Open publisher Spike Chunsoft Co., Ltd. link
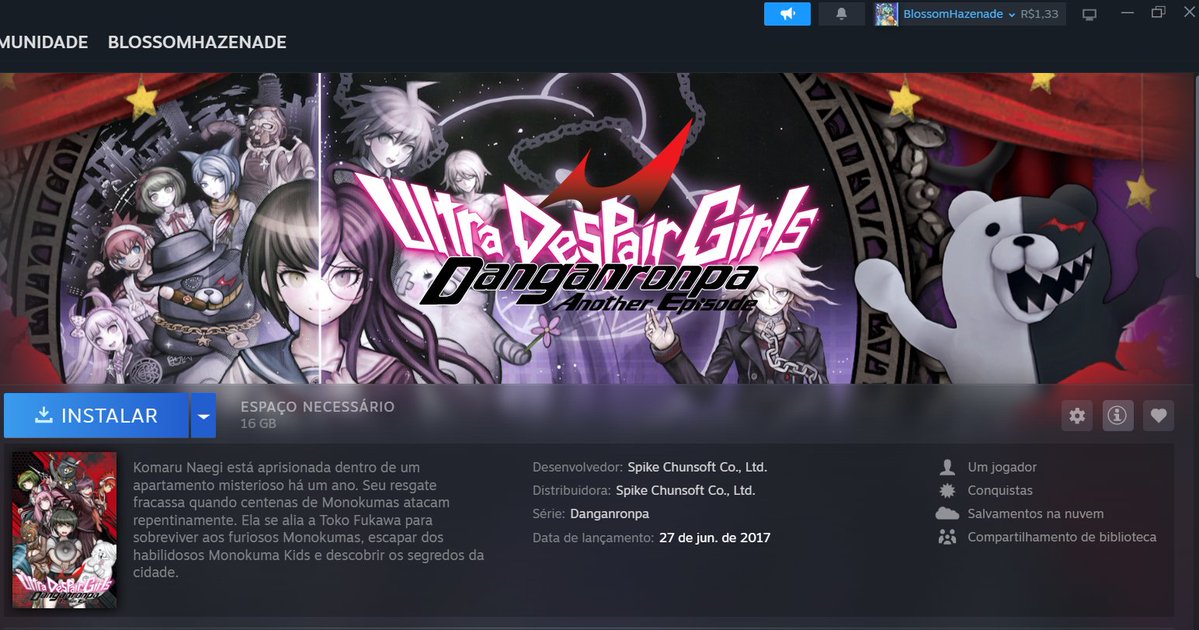This screenshot has height=630, width=1199. pyautogui.click(x=685, y=491)
